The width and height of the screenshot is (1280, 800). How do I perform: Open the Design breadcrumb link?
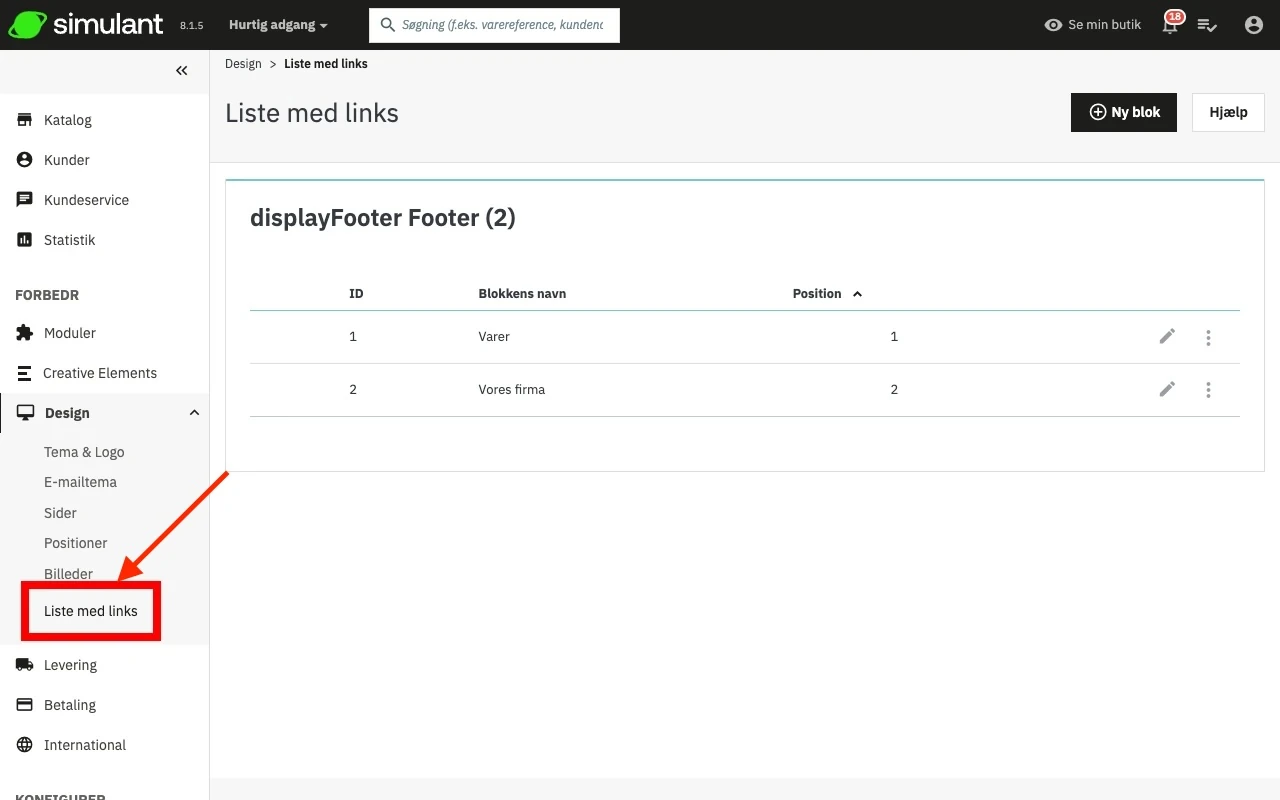243,63
